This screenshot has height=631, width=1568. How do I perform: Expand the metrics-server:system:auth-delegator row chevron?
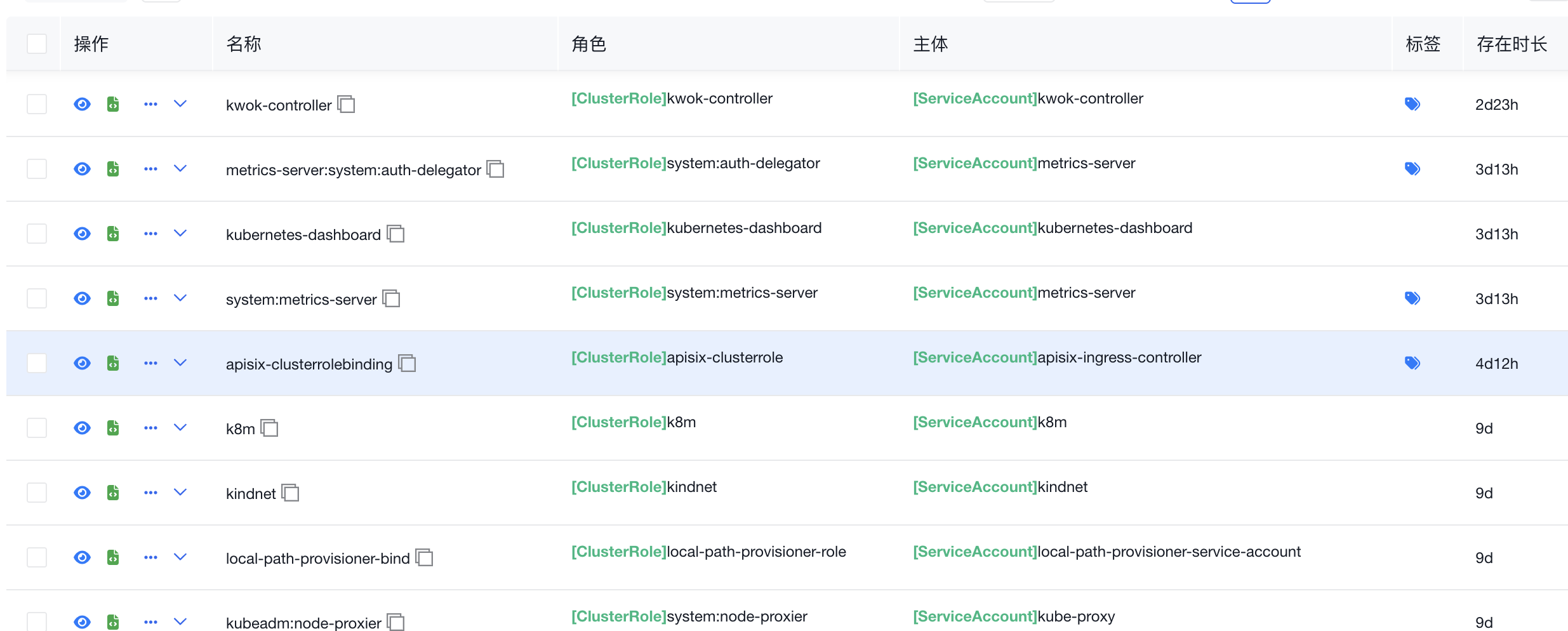point(180,169)
